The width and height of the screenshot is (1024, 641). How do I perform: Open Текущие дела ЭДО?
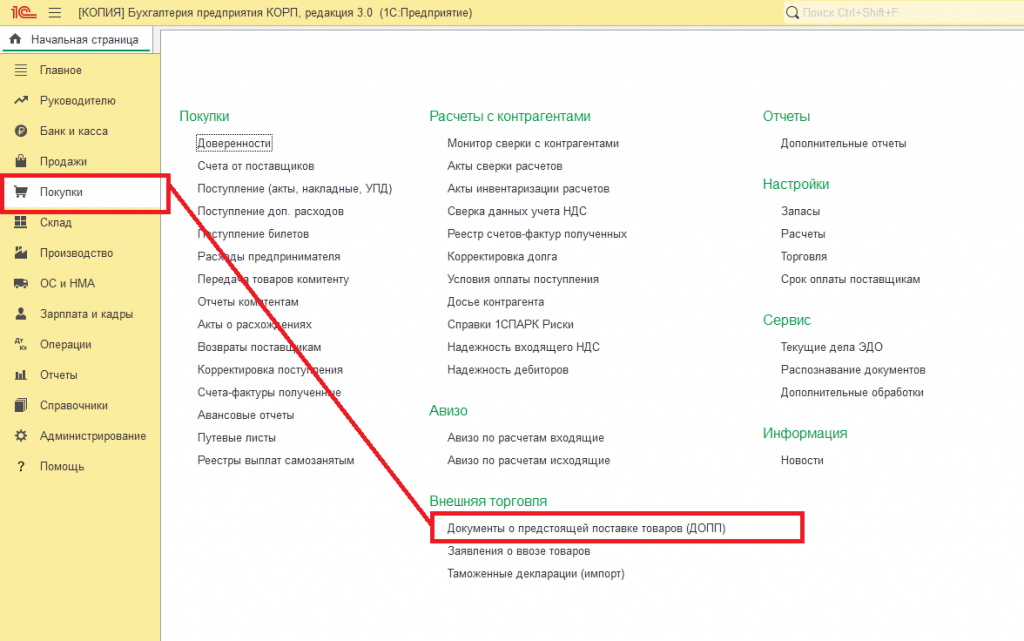tap(832, 347)
